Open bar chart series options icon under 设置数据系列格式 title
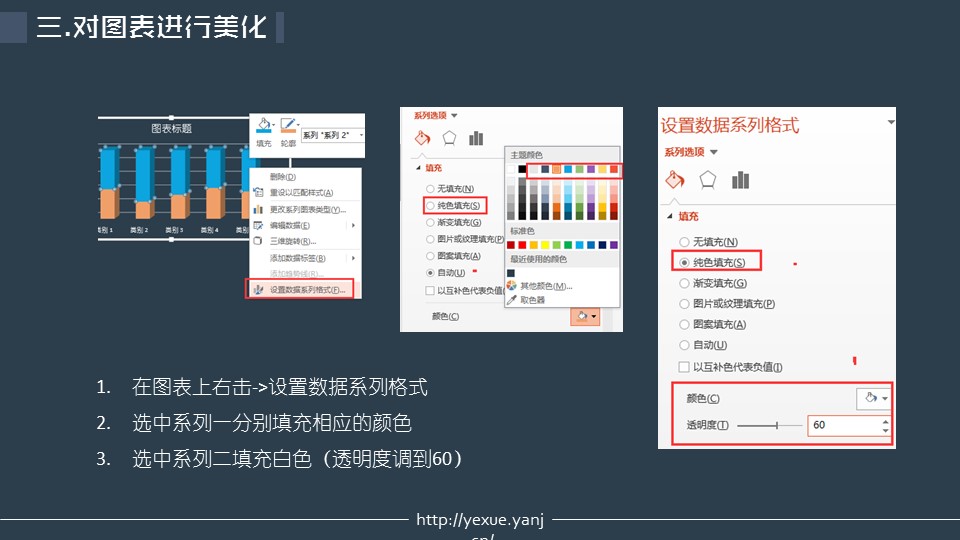 click(740, 180)
